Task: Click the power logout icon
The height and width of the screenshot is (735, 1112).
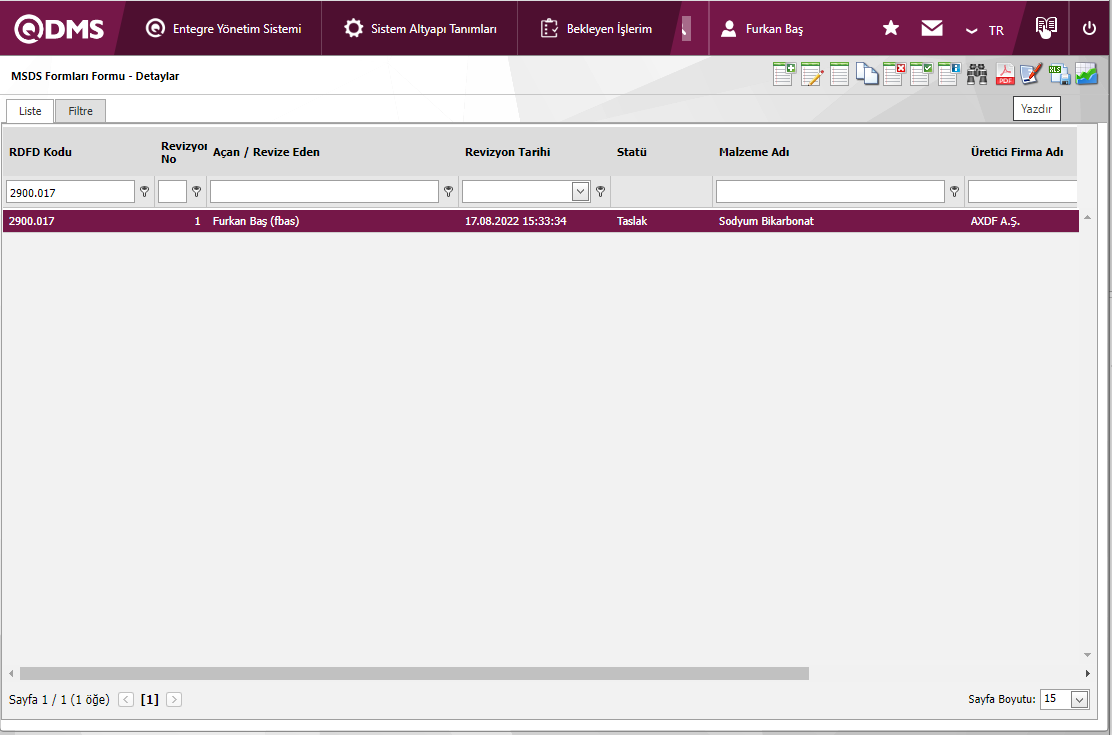Action: pos(1089,29)
